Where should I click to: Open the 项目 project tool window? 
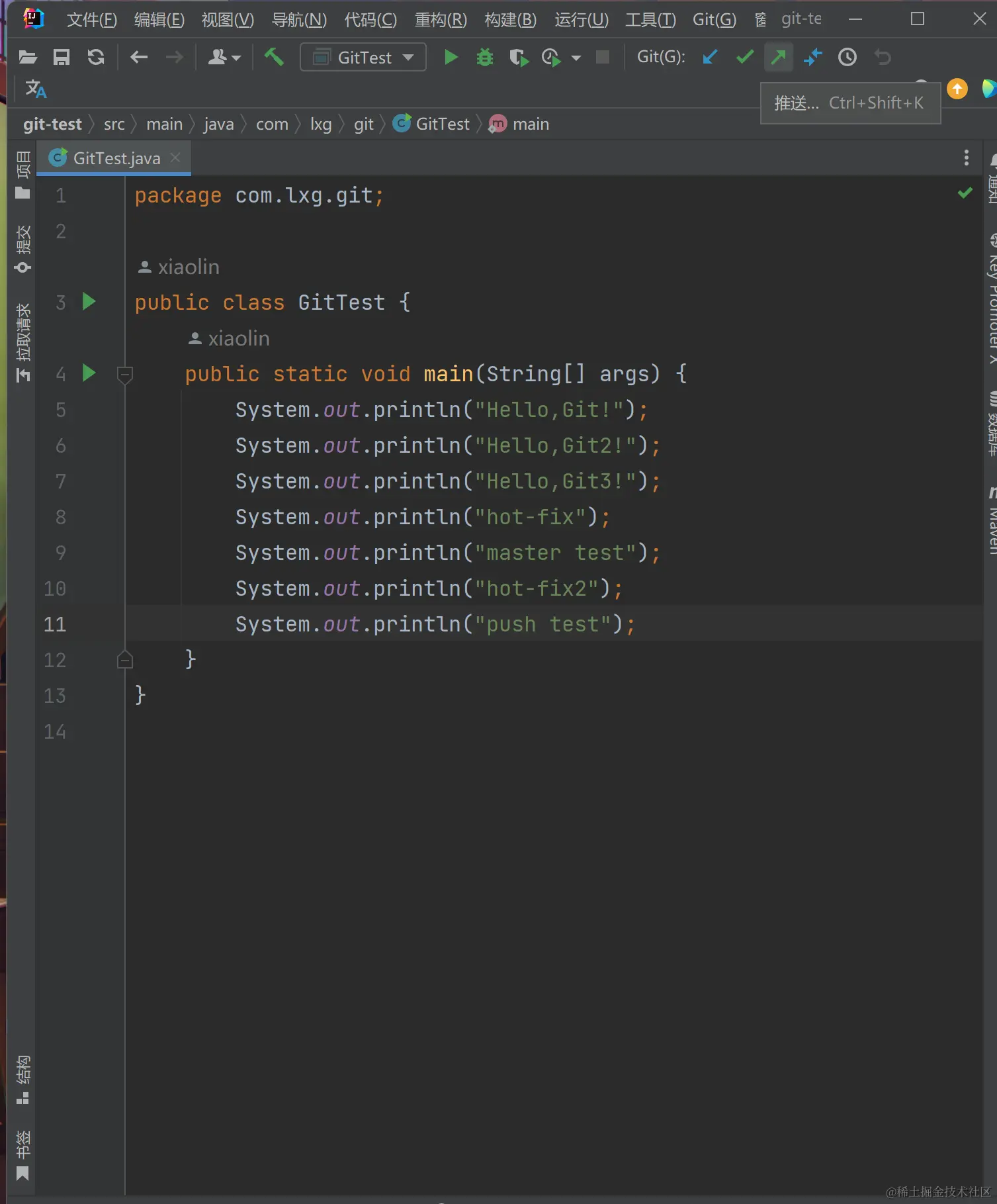22,175
